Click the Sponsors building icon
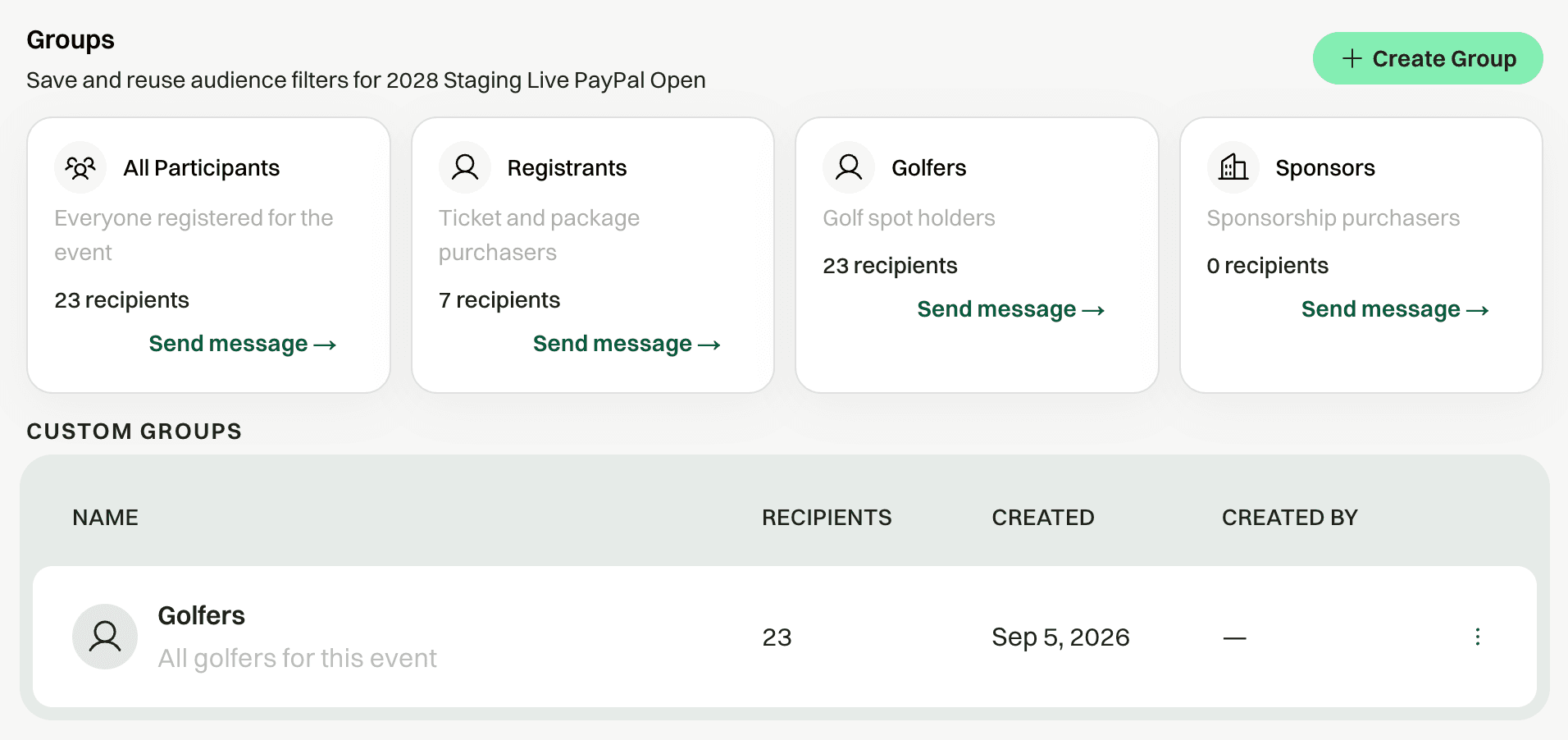Screen dimensions: 1568x740 (1233, 167)
